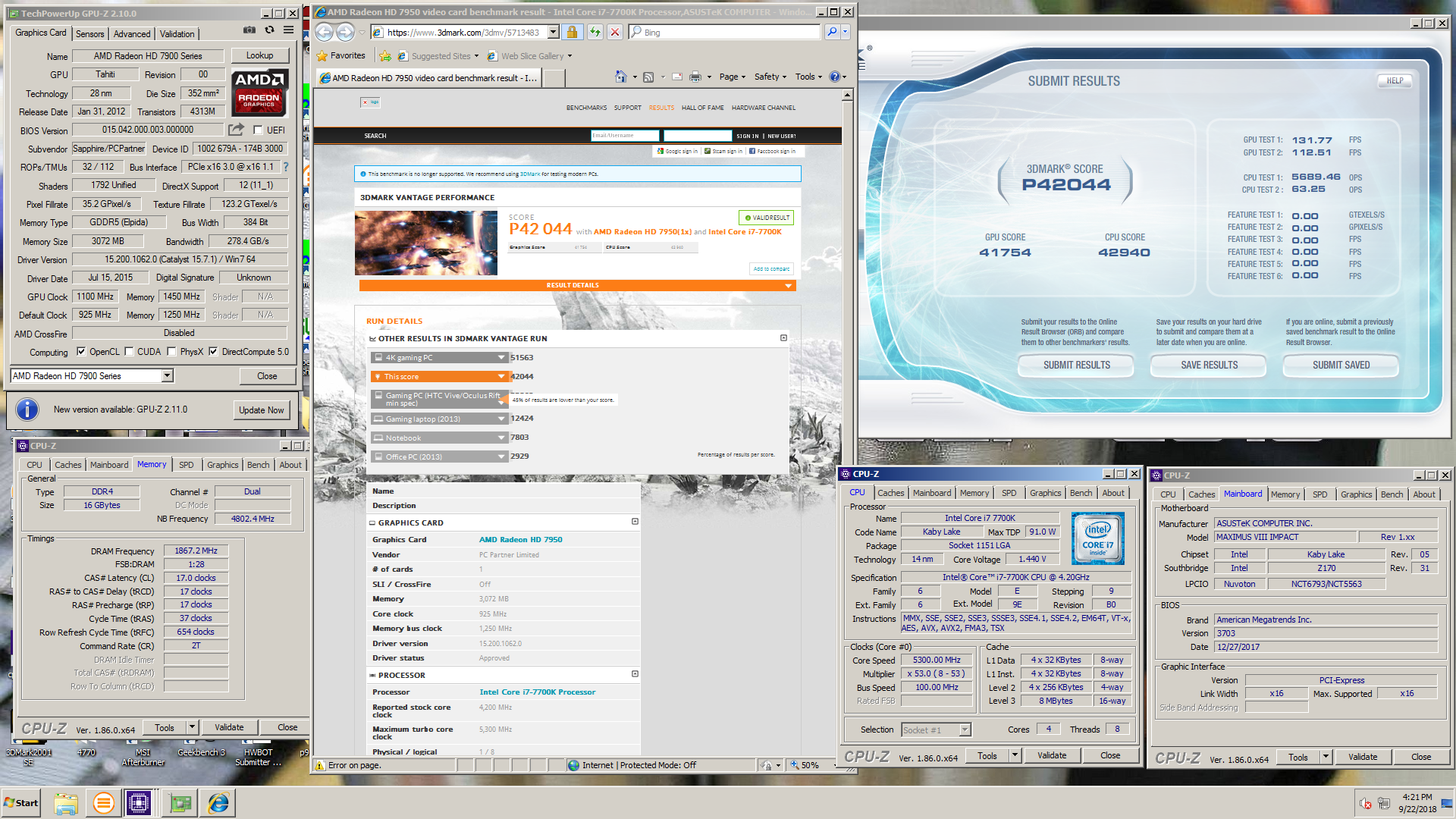Stop loading page with red X icon

[x=615, y=32]
